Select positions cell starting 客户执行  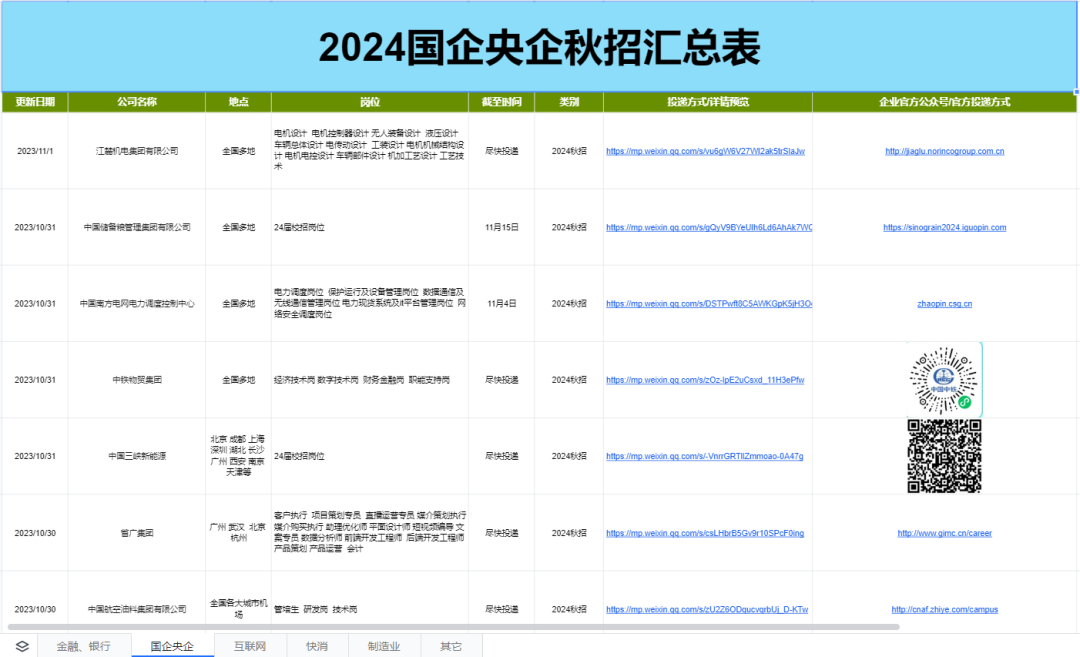pos(370,533)
